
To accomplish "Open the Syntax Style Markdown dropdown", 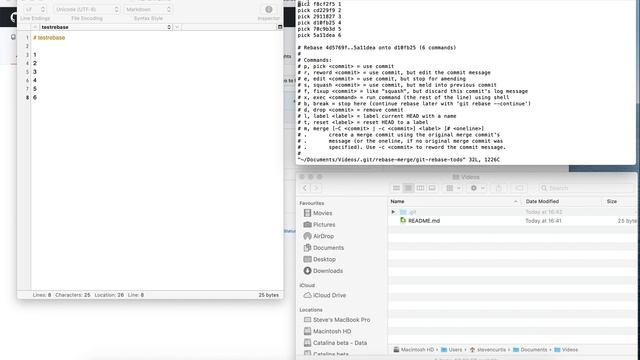I will tap(148, 9).
